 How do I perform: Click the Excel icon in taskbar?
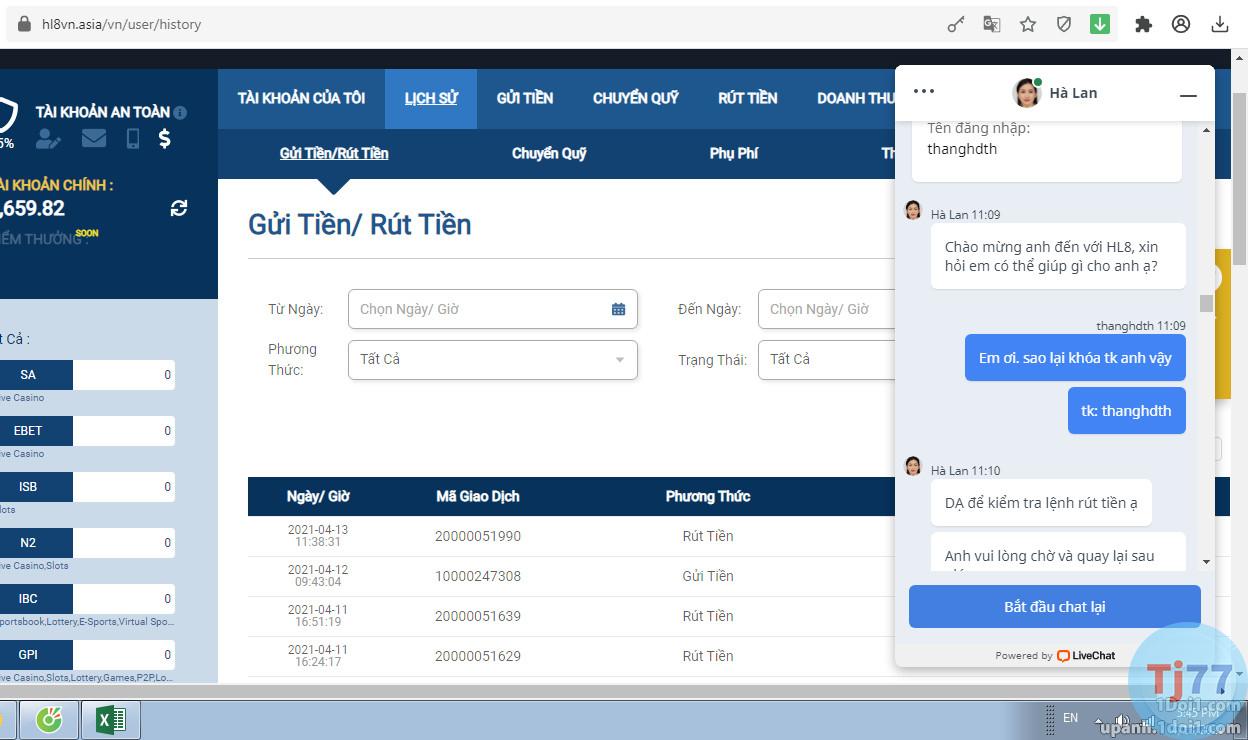[x=110, y=719]
